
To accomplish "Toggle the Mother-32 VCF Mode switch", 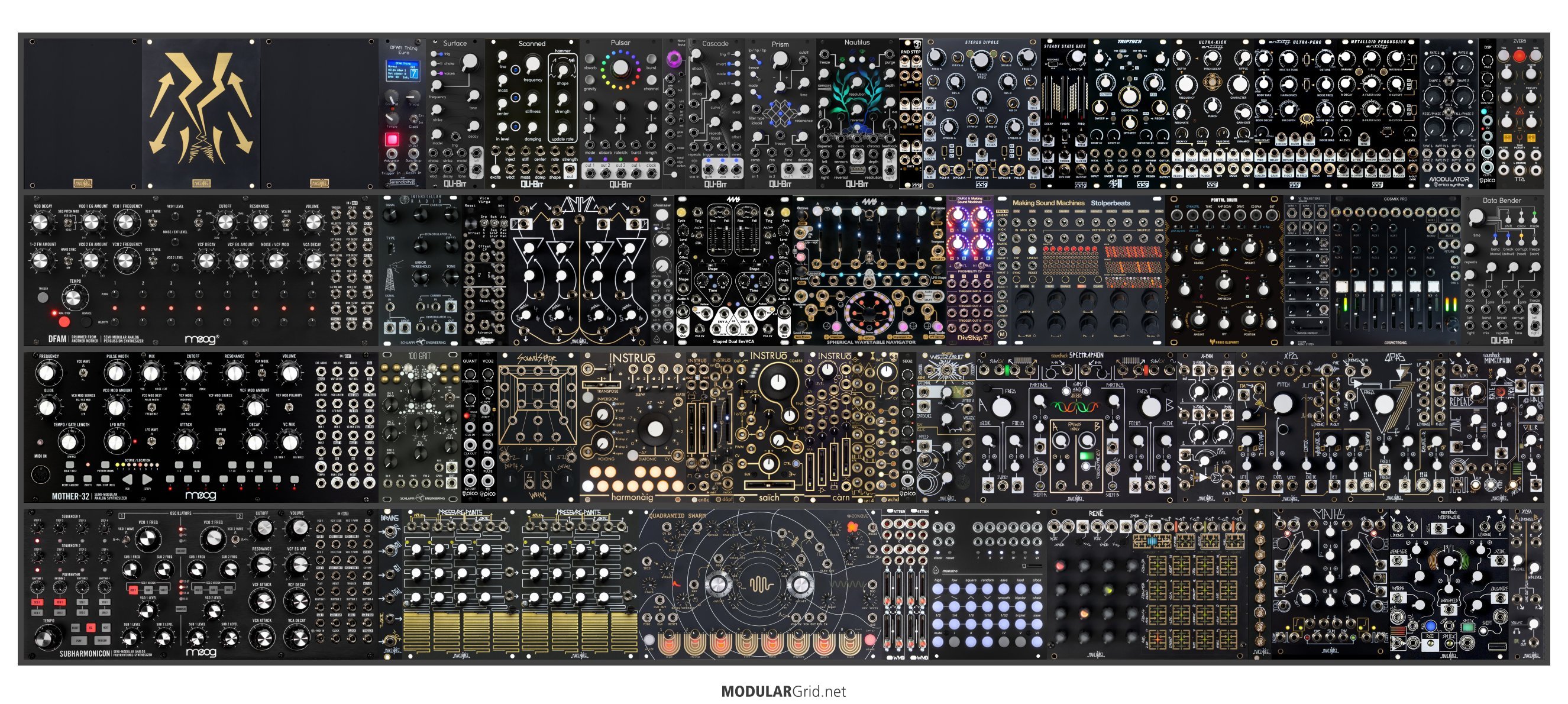I will pos(186,406).
